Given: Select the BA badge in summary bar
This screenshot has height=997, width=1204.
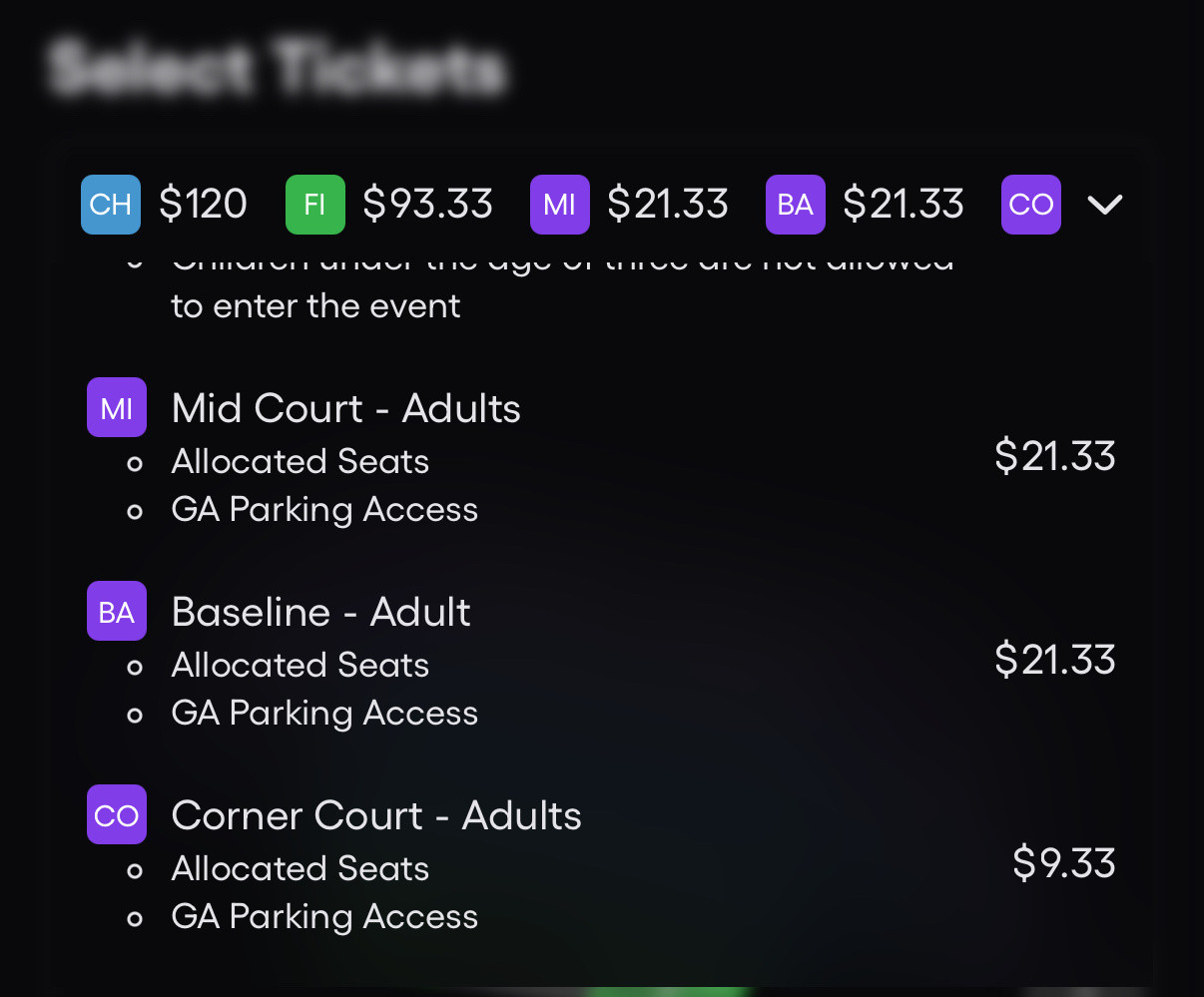Looking at the screenshot, I should 796,205.
